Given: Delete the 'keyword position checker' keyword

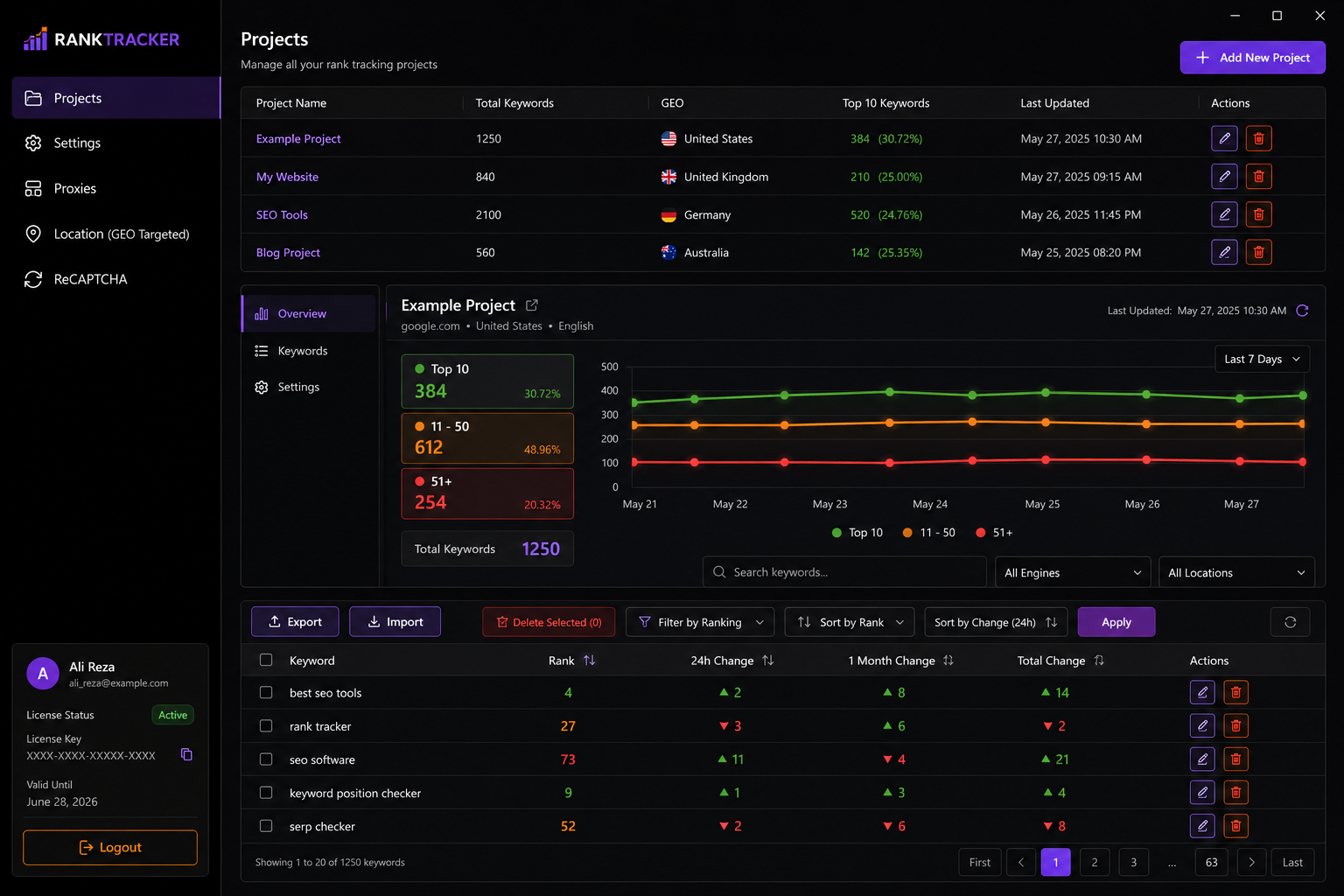Looking at the screenshot, I should tap(1235, 792).
